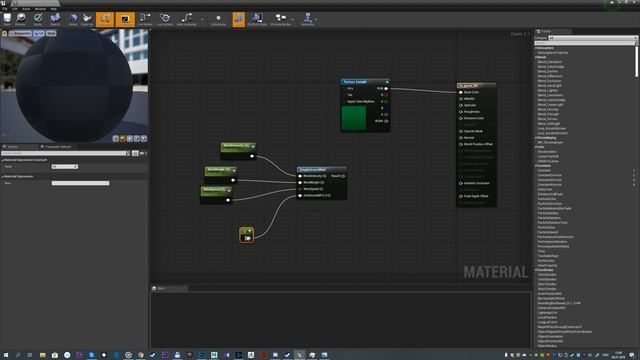Open the Window menu
The image size is (640, 360).
40,9
